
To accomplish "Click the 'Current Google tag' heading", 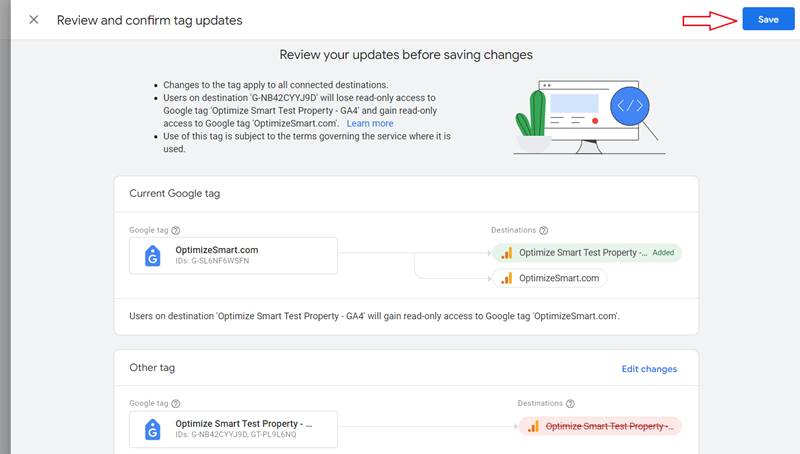I will 174,193.
